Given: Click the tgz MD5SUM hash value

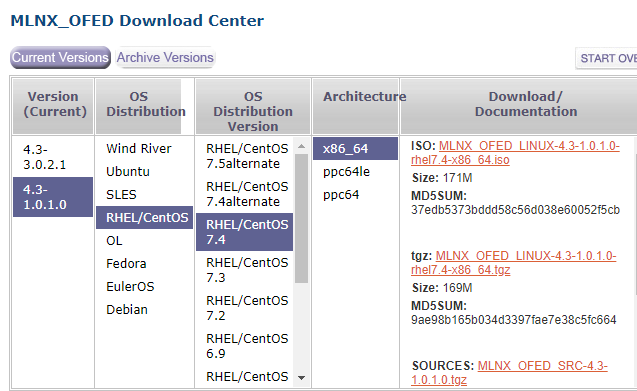Looking at the screenshot, I should [x=514, y=320].
